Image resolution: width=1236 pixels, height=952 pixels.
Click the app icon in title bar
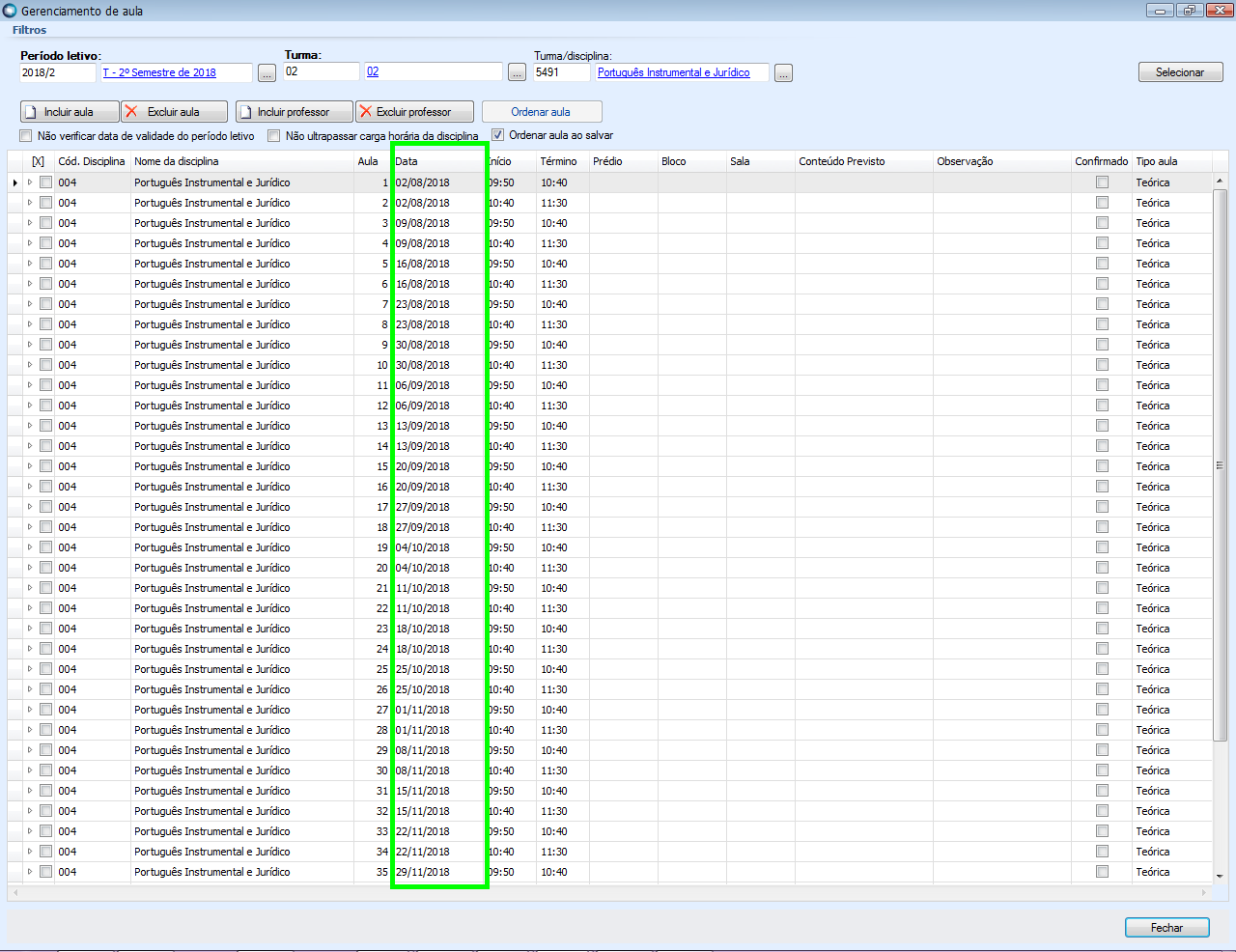click(x=10, y=11)
